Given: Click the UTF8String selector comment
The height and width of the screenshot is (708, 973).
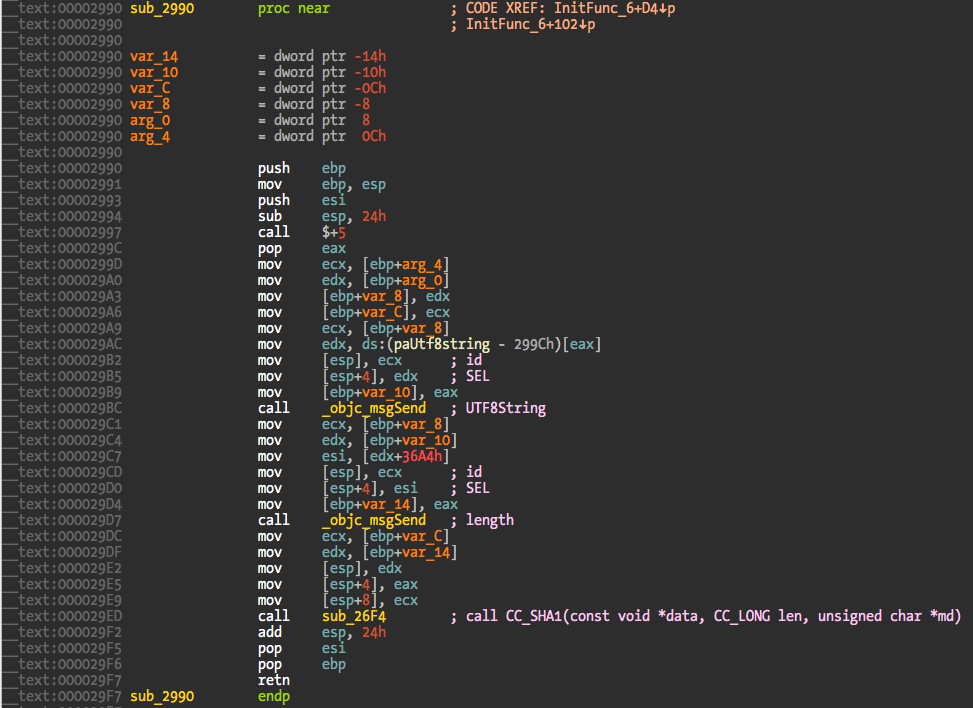Looking at the screenshot, I should point(508,408).
